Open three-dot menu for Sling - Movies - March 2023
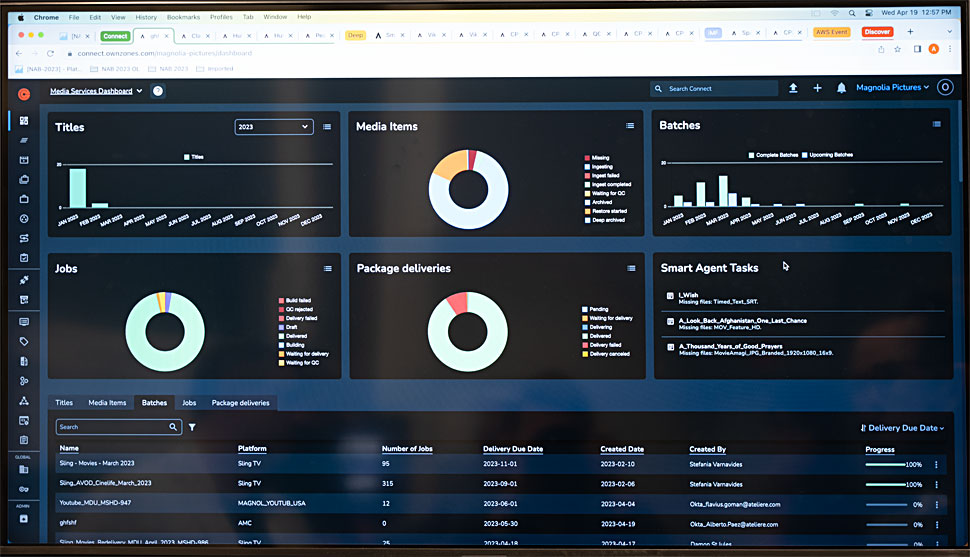 tap(936, 464)
